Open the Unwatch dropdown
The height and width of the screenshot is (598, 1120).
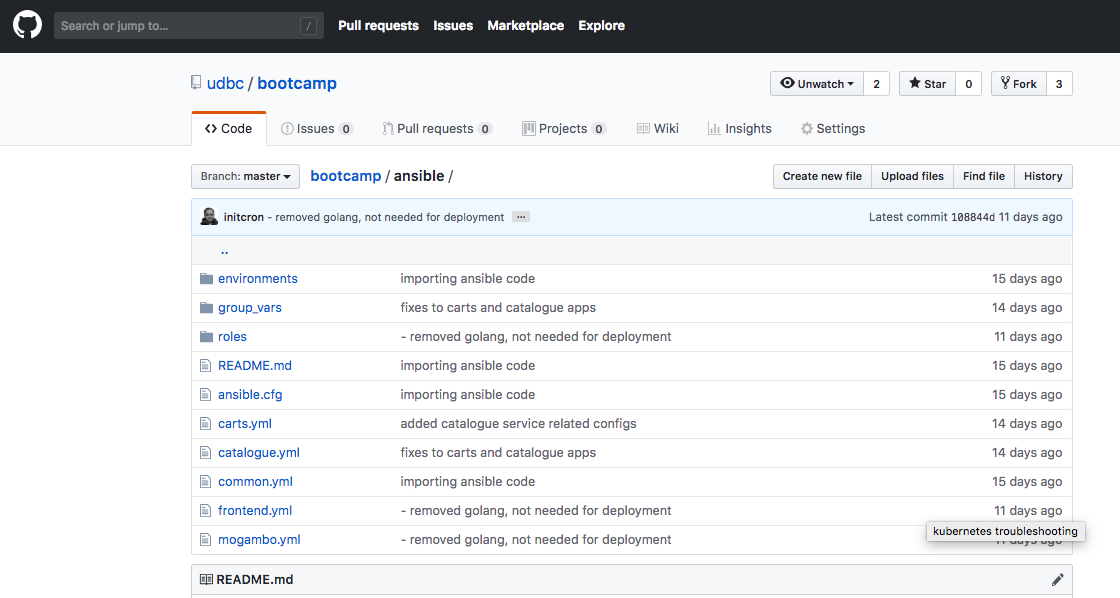tap(816, 84)
